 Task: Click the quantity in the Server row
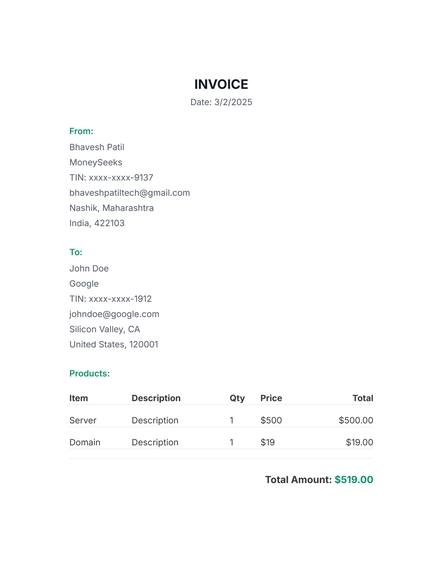[x=232, y=420]
